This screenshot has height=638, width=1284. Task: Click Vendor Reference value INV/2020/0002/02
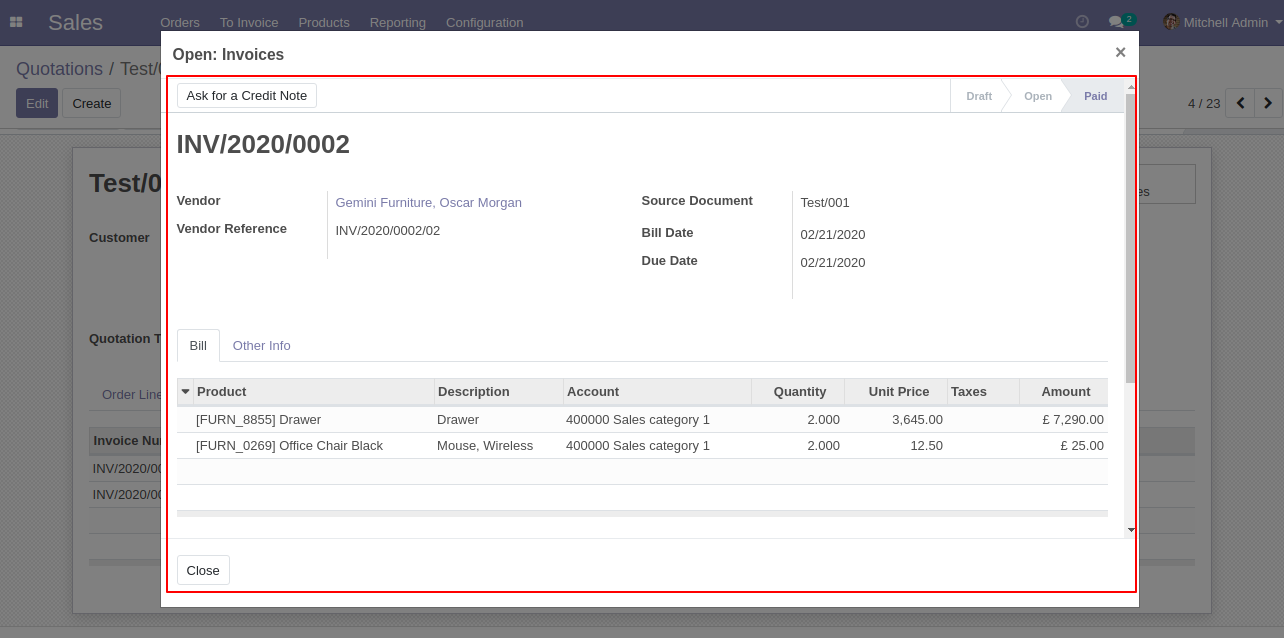coord(388,230)
